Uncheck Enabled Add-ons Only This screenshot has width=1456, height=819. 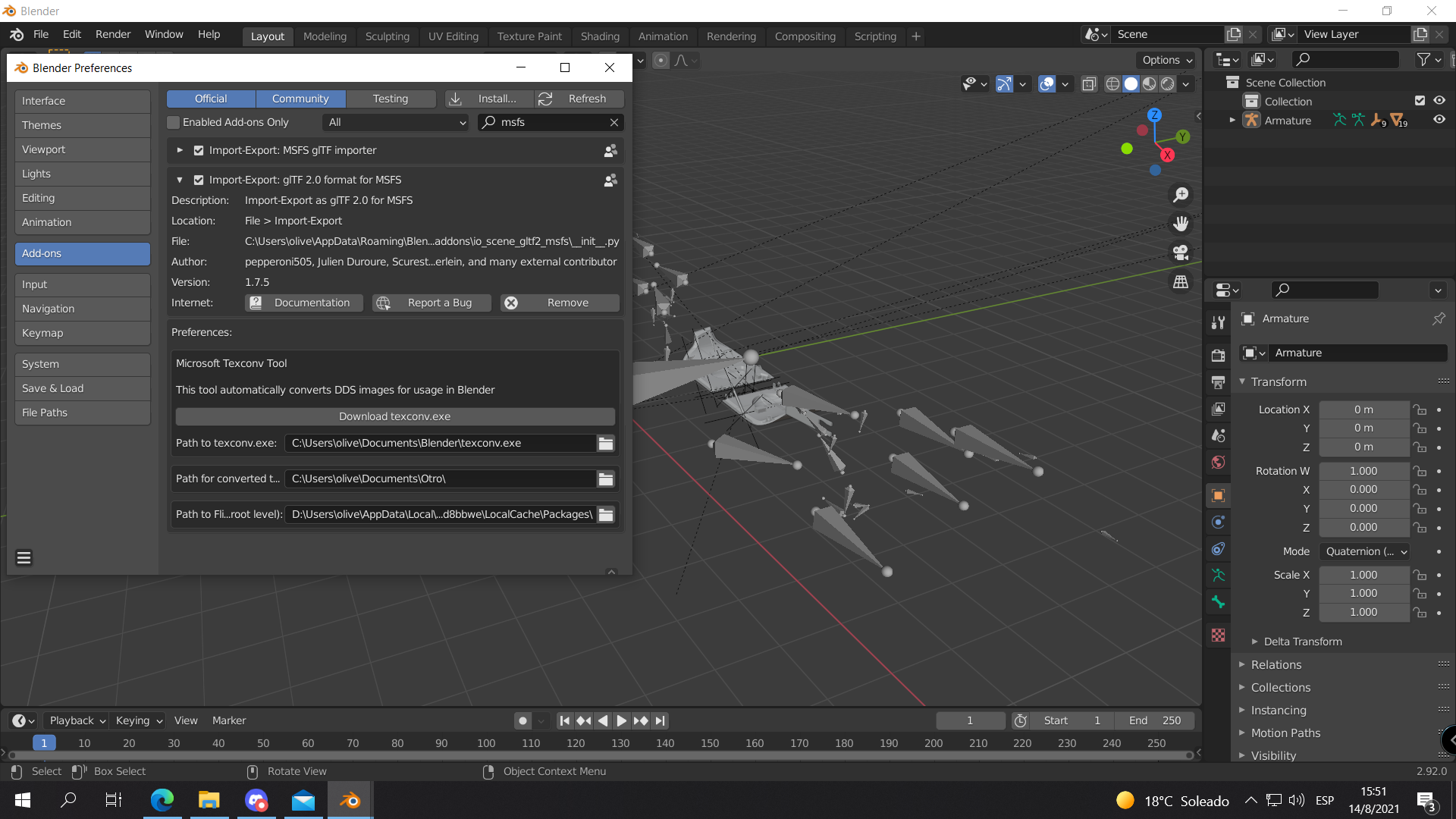click(173, 122)
